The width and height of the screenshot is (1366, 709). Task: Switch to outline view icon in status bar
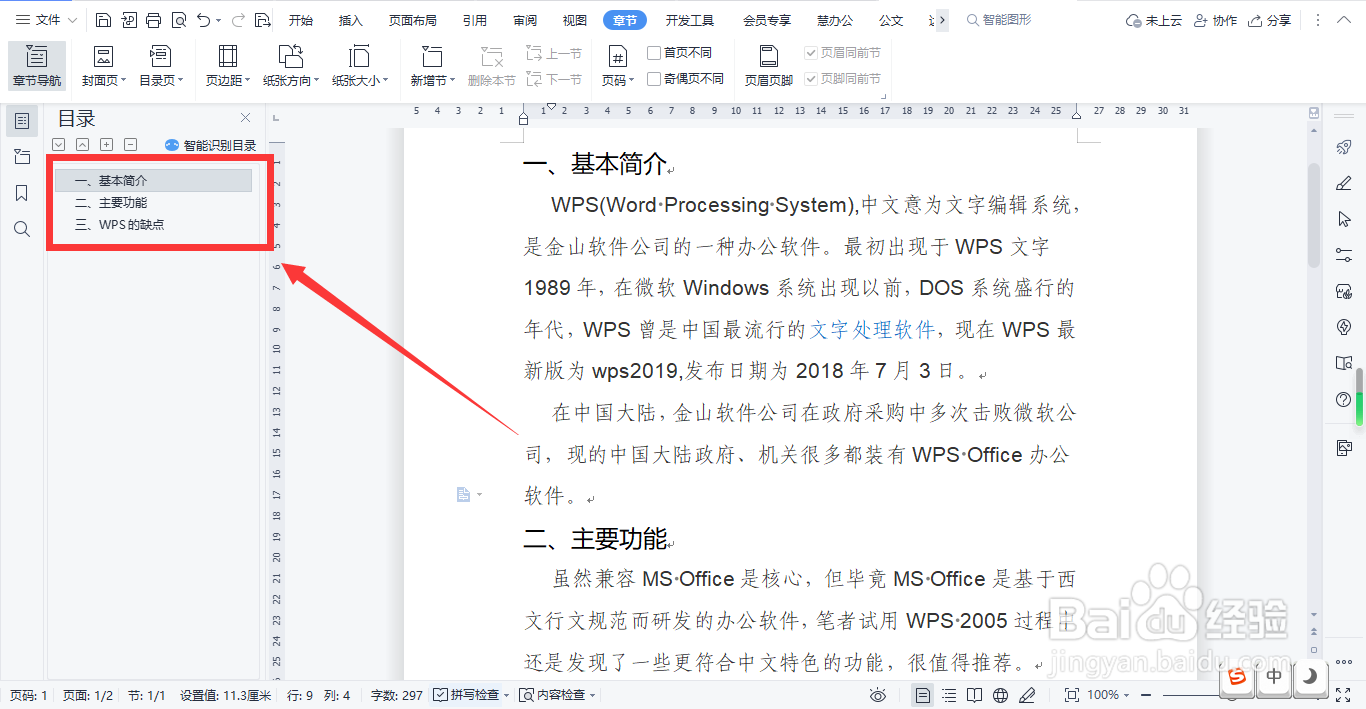coord(949,695)
